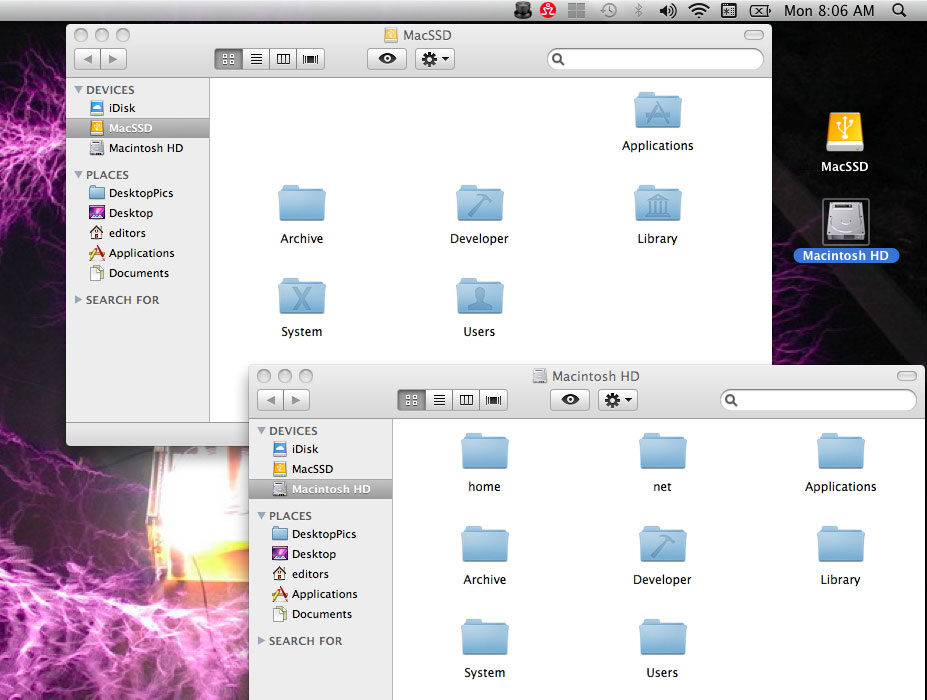Select Macintosh HD in MacSSD window sidebar
Viewport: 927px width, 700px height.
(138, 148)
